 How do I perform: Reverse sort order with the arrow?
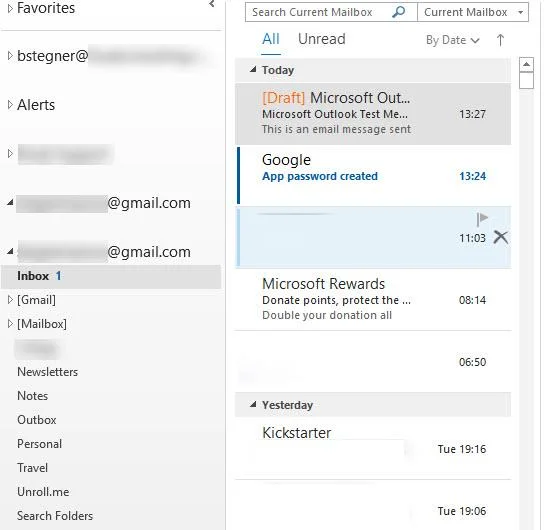(x=500, y=40)
